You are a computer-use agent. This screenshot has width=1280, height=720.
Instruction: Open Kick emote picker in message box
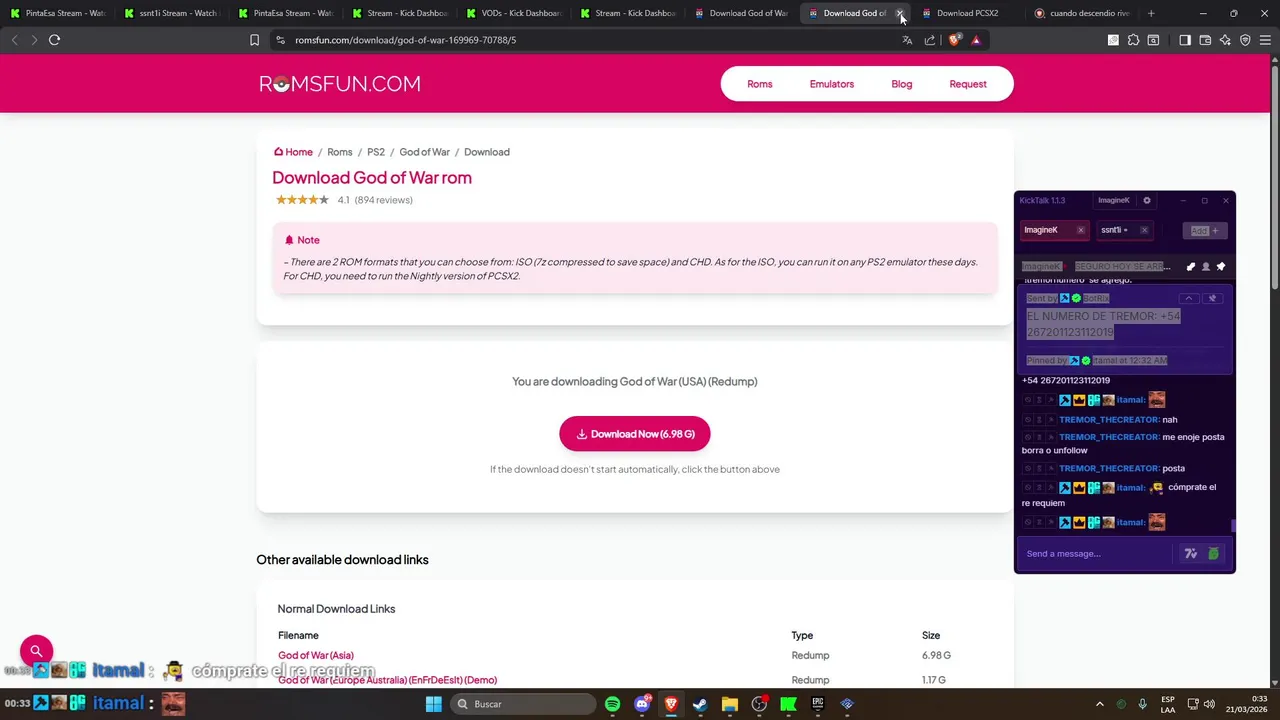click(1213, 553)
